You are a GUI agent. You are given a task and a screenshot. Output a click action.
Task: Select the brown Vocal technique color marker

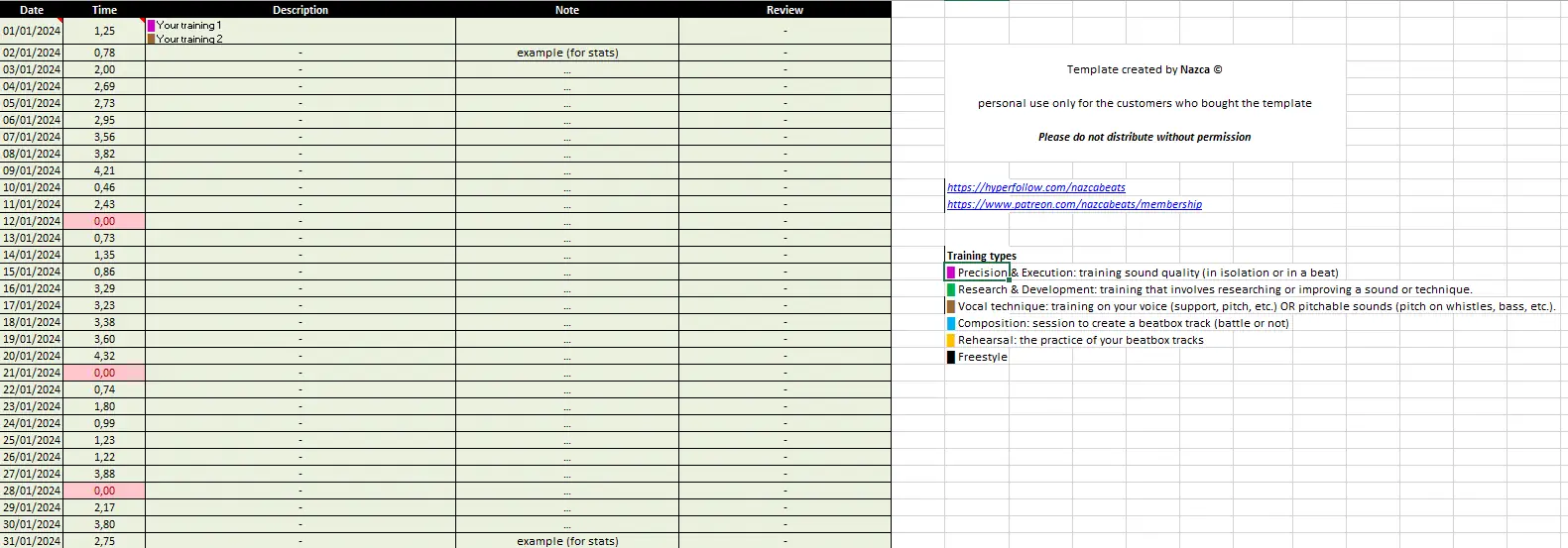coord(951,306)
